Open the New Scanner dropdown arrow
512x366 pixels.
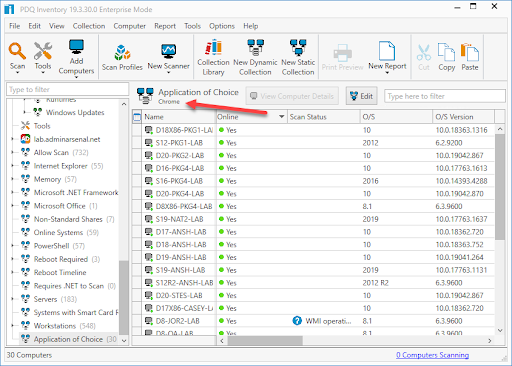(x=168, y=72)
